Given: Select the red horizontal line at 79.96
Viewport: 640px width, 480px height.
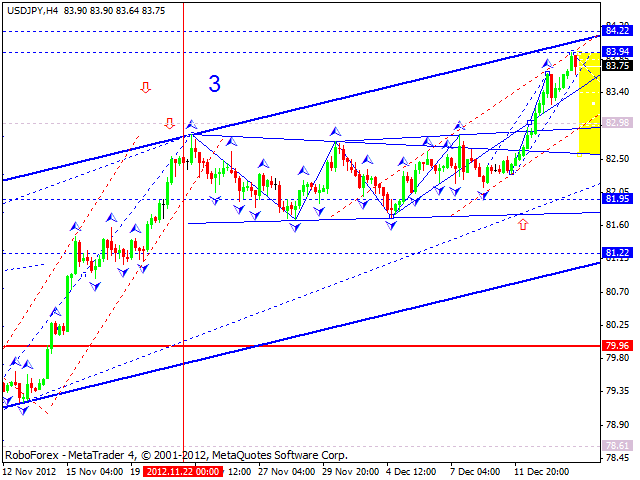Looking at the screenshot, I should pos(300,346).
